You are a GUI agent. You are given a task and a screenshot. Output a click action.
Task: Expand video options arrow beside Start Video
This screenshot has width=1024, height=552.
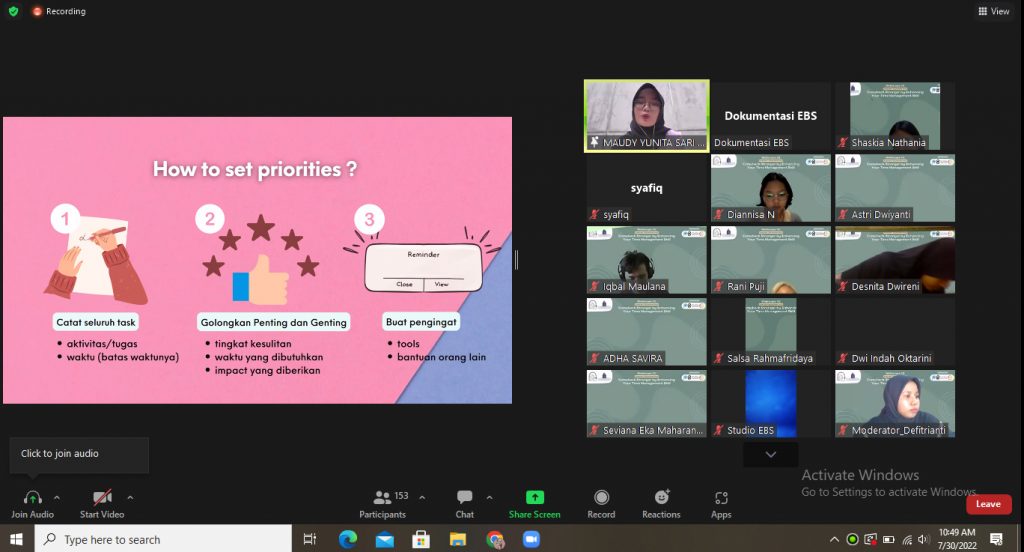[130, 497]
